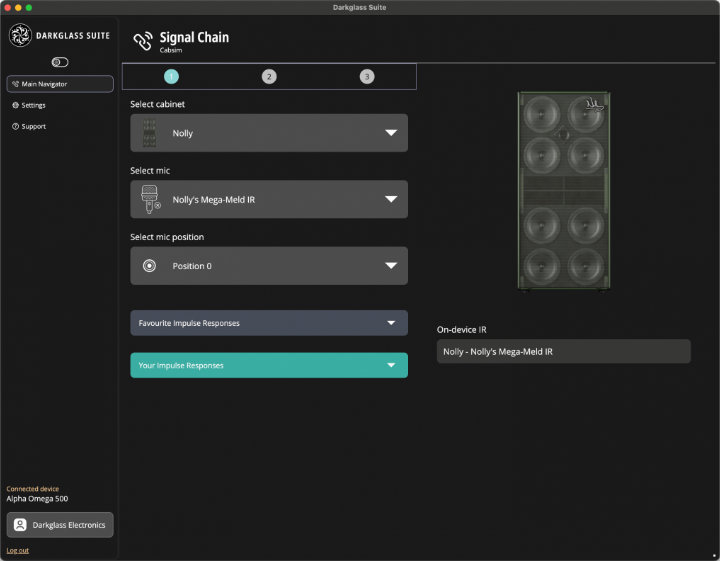
Task: Click the On-device IR field
Action: (x=563, y=352)
